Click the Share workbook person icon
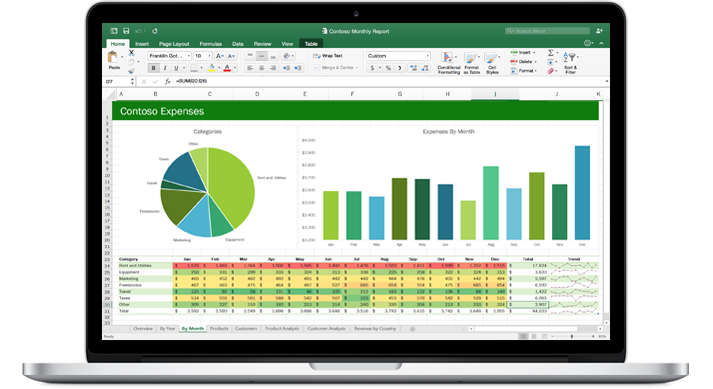 point(599,31)
